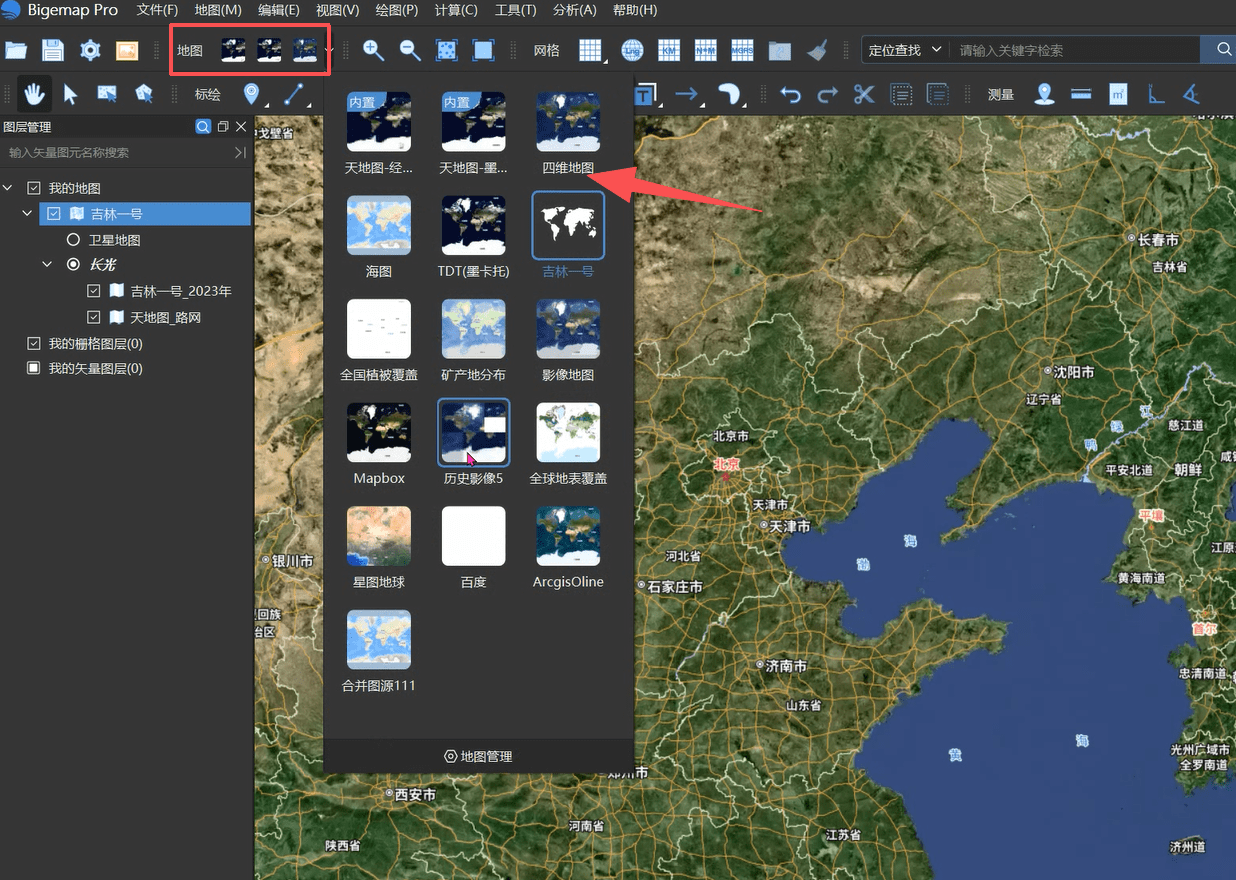1236x880 pixels.
Task: Select the Lng longitude grid icon
Action: click(632, 50)
